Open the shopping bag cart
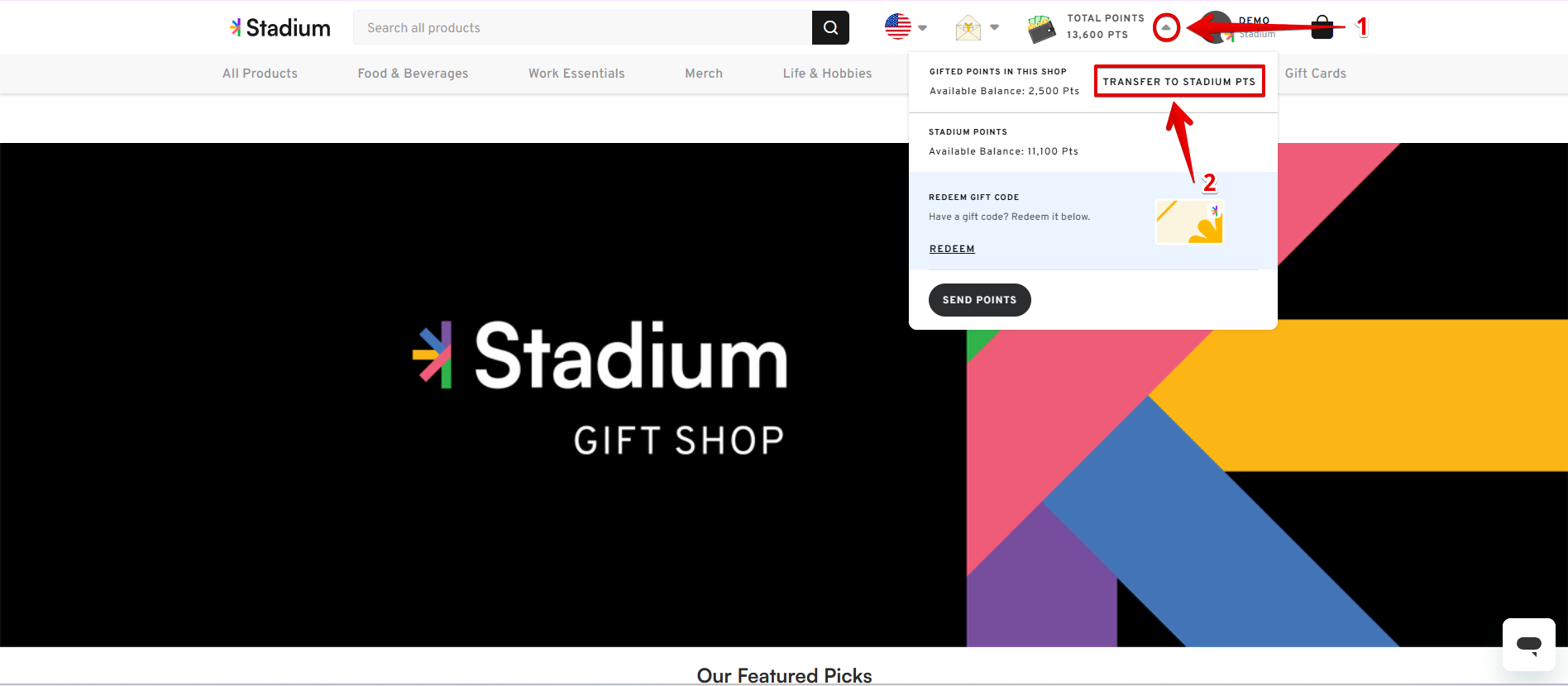The height and width of the screenshot is (686, 1568). click(1322, 27)
